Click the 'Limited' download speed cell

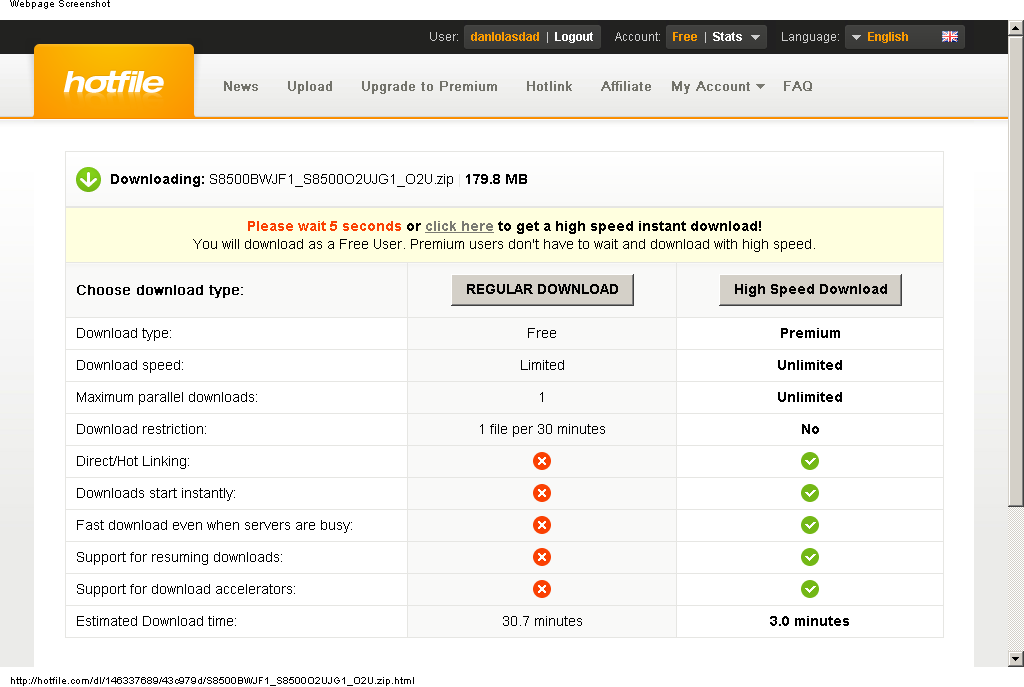point(542,365)
